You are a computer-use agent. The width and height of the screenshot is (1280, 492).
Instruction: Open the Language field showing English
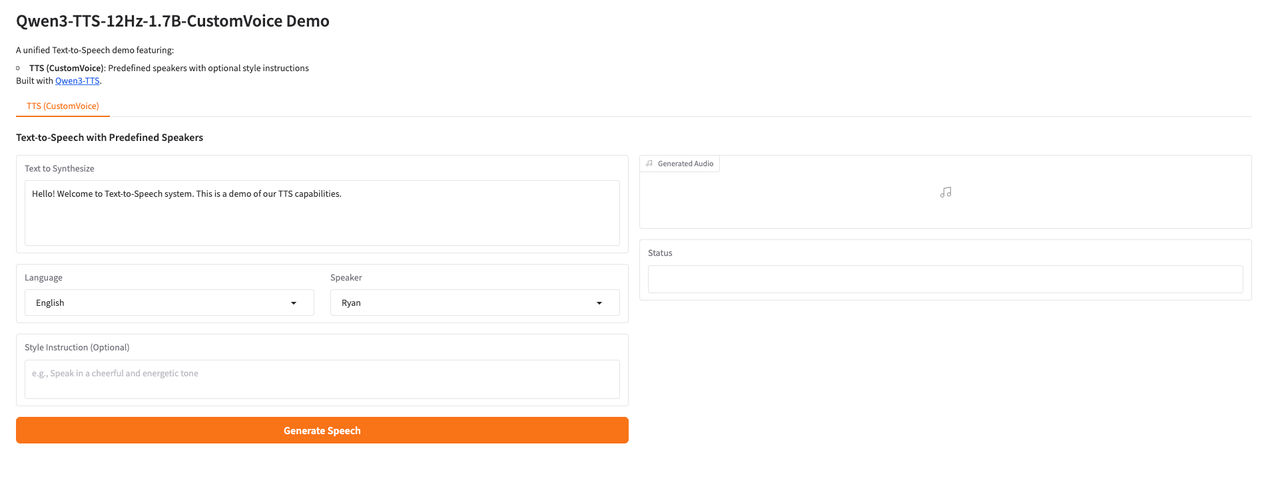pyautogui.click(x=160, y=303)
